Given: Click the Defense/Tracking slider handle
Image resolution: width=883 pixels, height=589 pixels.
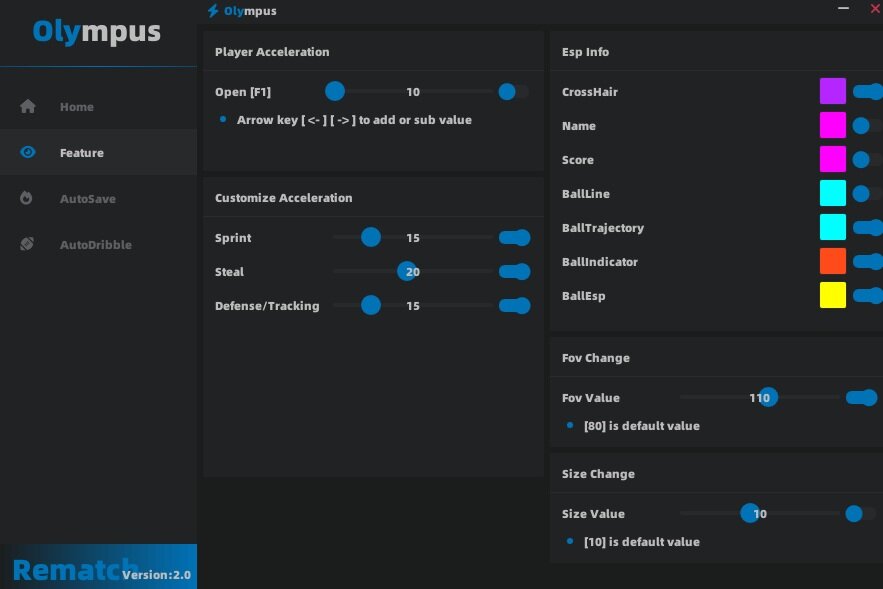Looking at the screenshot, I should pyautogui.click(x=371, y=305).
